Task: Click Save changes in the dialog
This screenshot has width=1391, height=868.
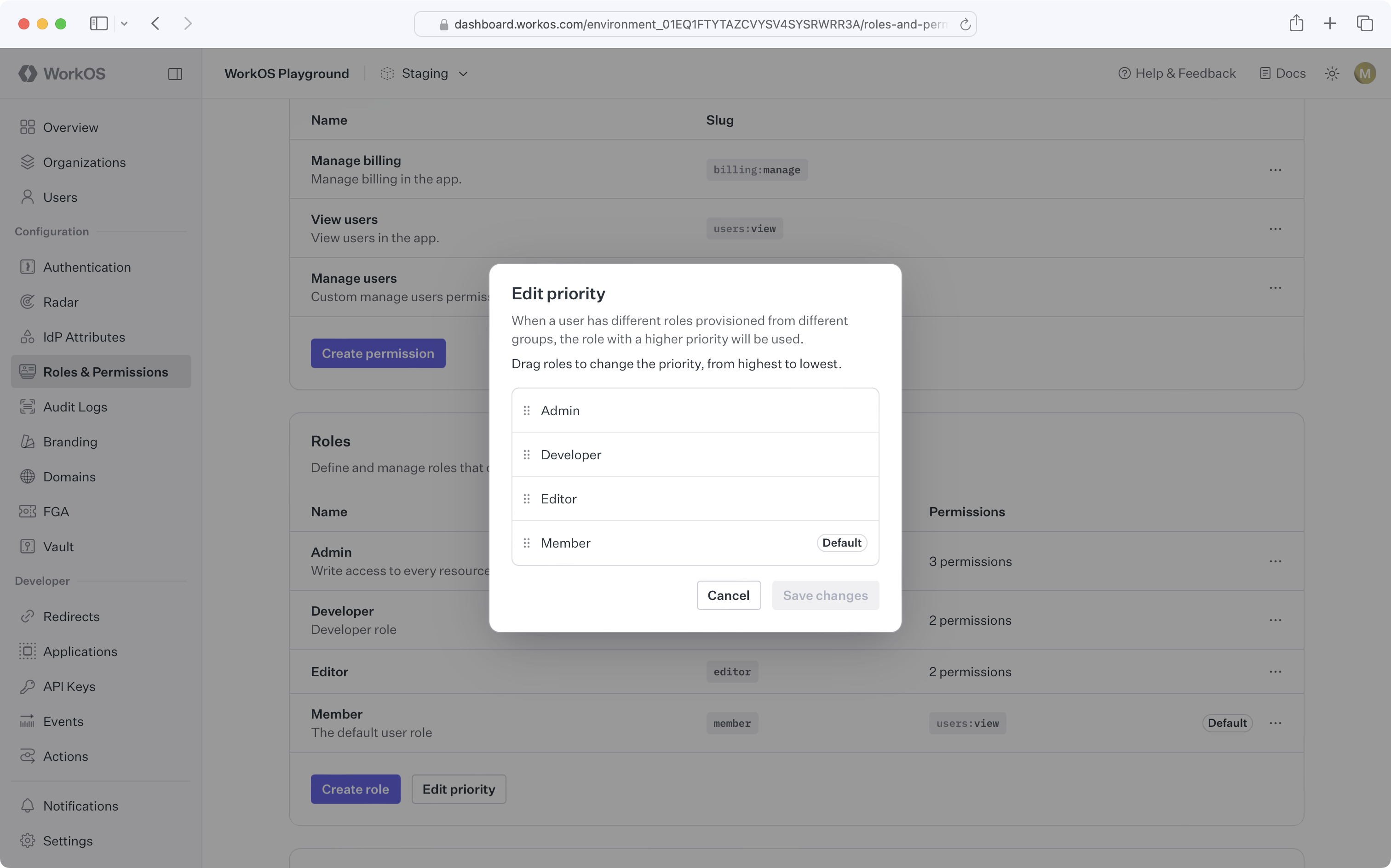Action: click(825, 595)
